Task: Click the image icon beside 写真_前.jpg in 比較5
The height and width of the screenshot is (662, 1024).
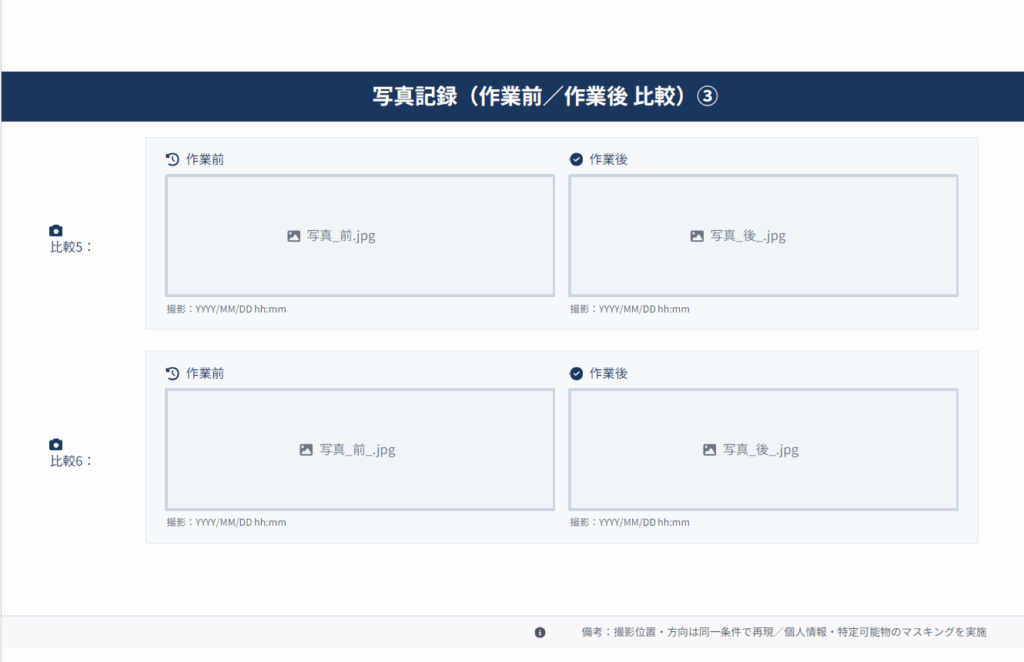Action: [294, 236]
